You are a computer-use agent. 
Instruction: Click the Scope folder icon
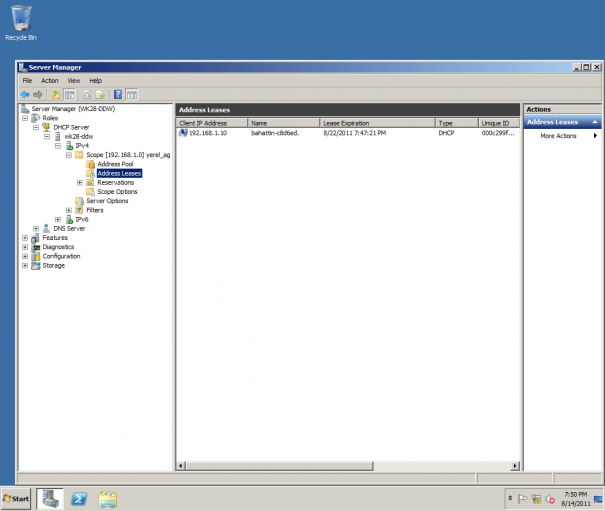pyautogui.click(x=79, y=155)
